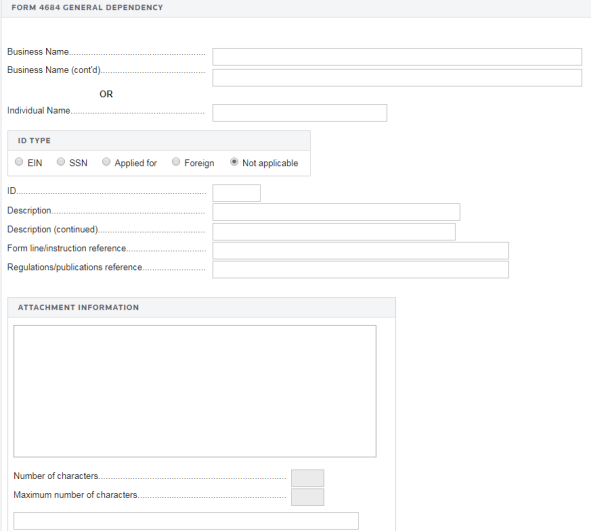This screenshot has height=531, width=591.
Task: Click the field below Maximum number of characters
Action: pos(186,521)
